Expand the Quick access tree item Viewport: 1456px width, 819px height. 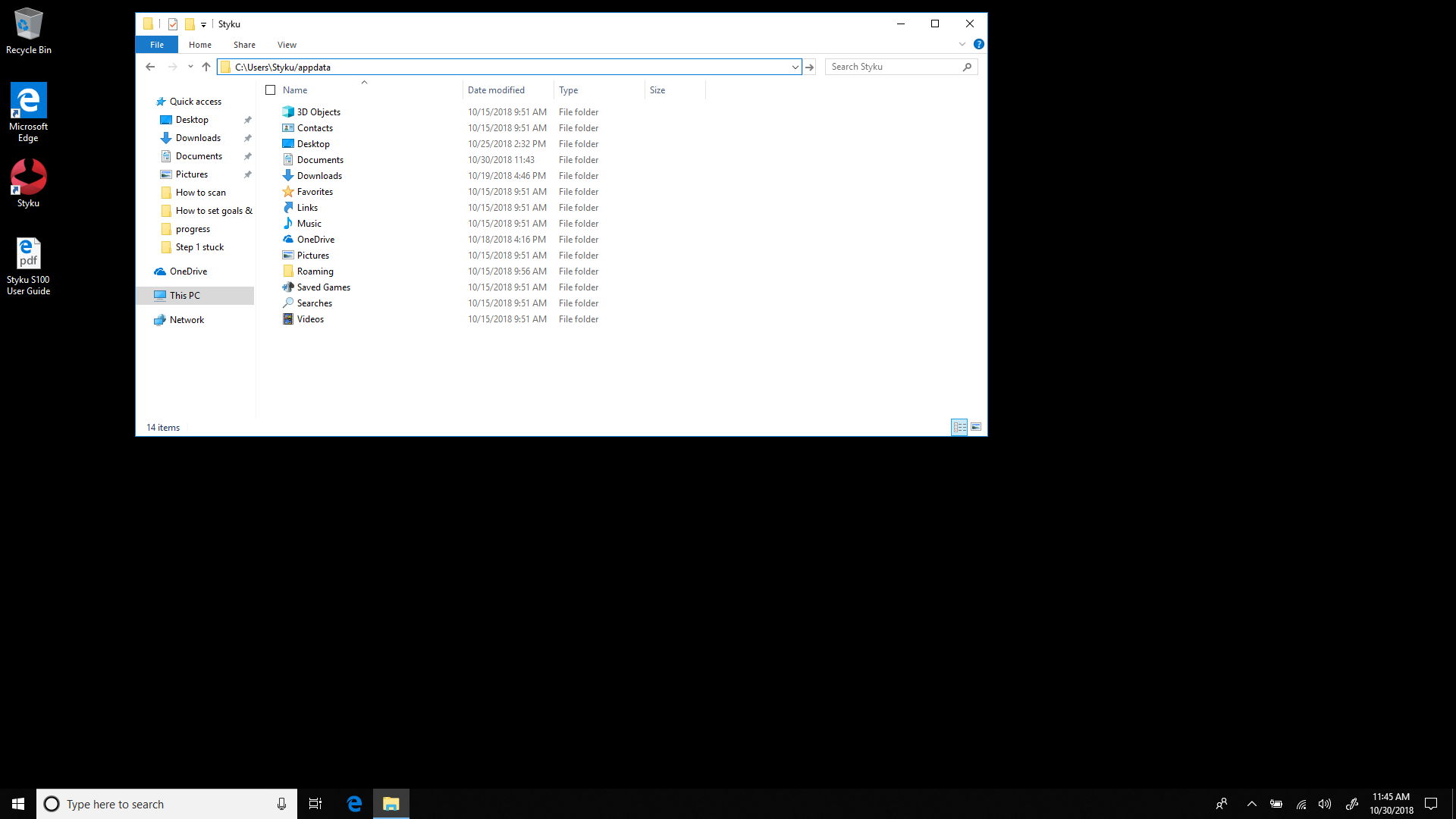point(148,101)
